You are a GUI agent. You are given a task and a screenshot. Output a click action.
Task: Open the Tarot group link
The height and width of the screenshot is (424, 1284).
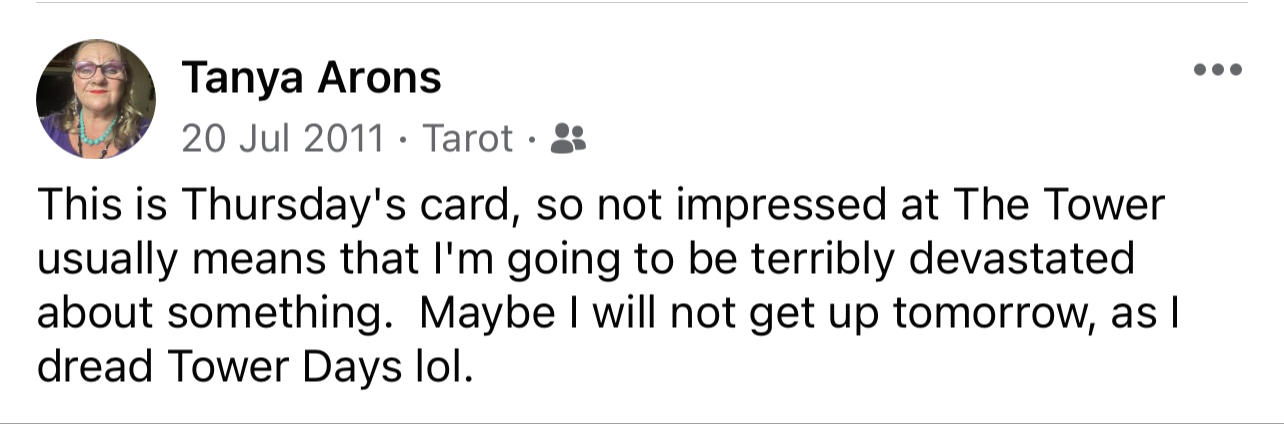(x=469, y=138)
